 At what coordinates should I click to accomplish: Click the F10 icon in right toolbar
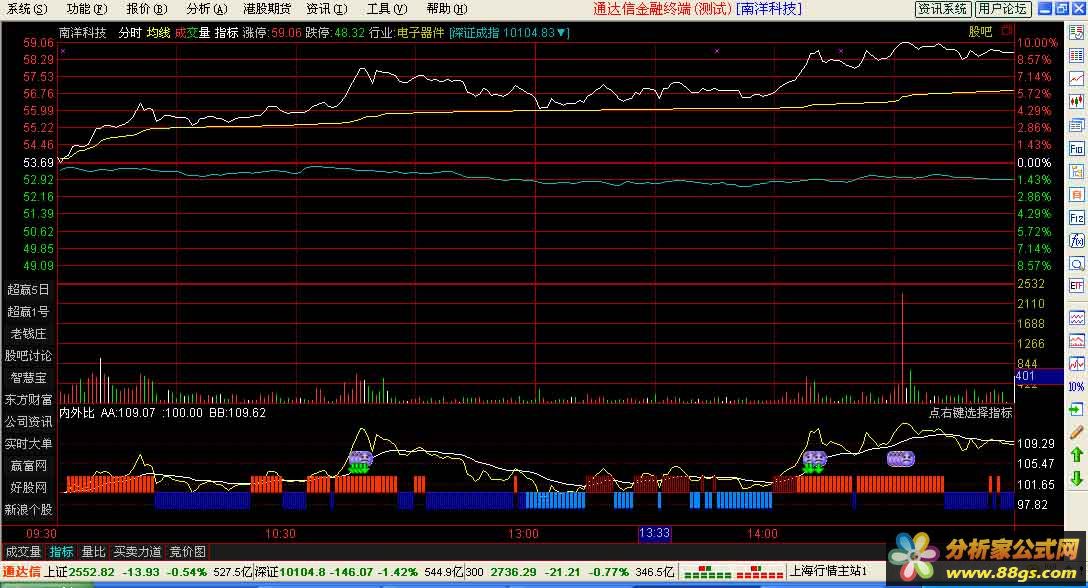pos(1076,149)
